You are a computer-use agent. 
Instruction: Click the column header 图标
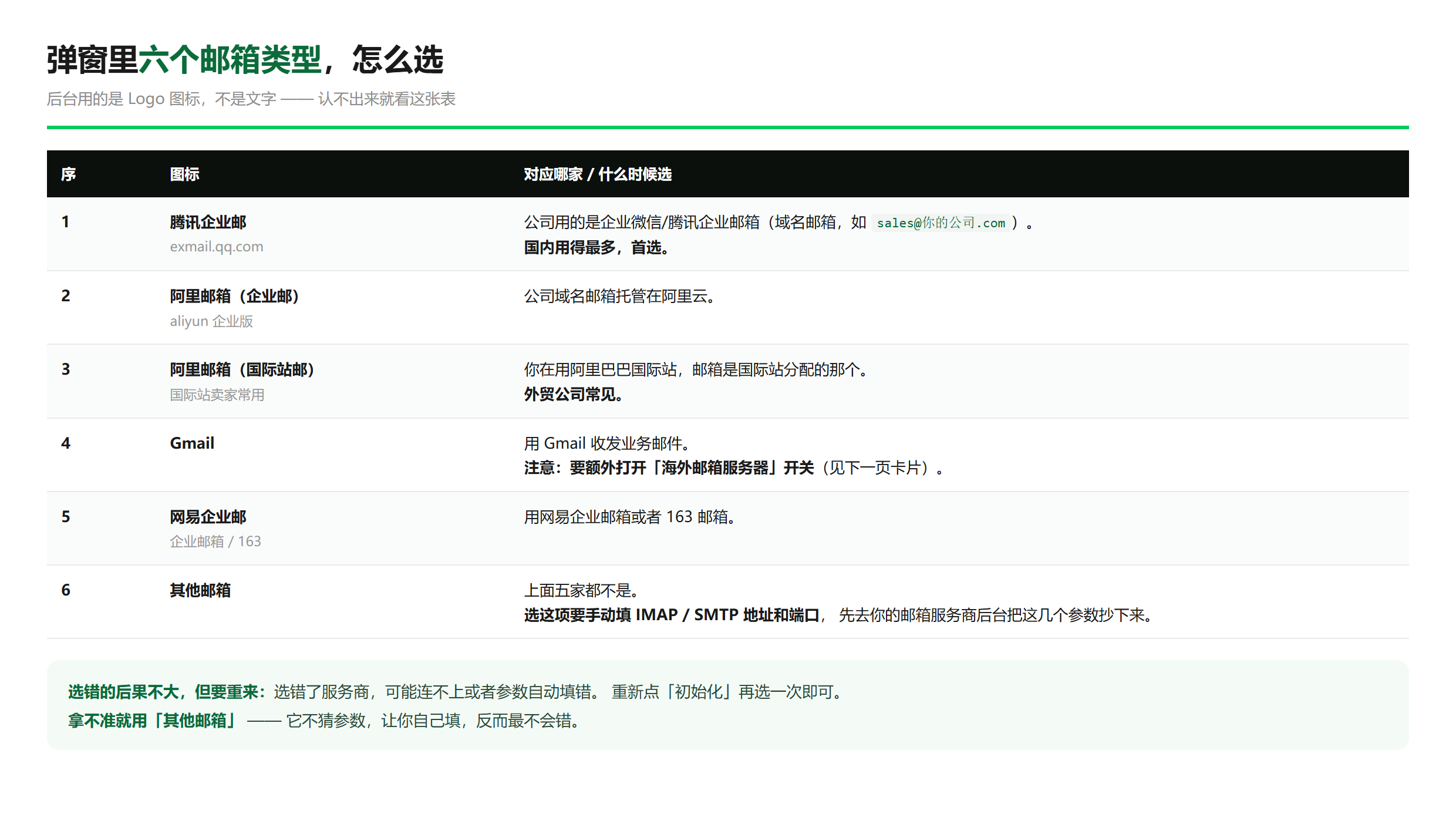coord(185,174)
